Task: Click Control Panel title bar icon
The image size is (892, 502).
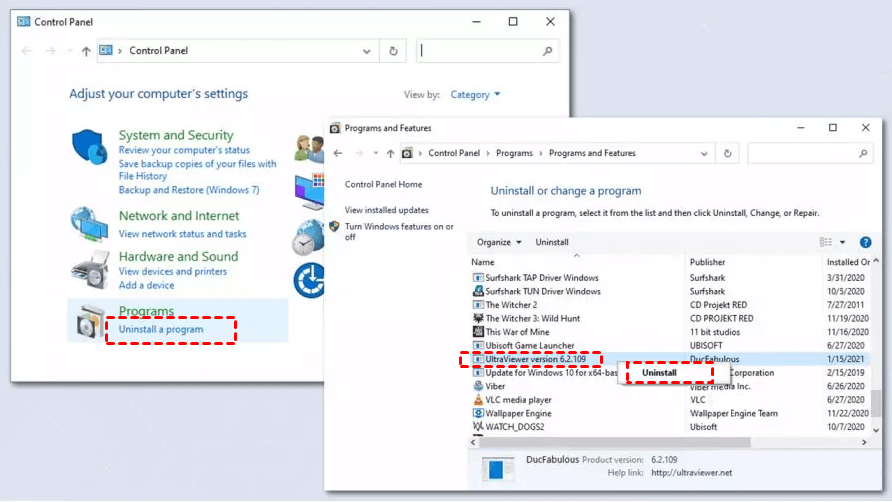Action: click(x=23, y=22)
